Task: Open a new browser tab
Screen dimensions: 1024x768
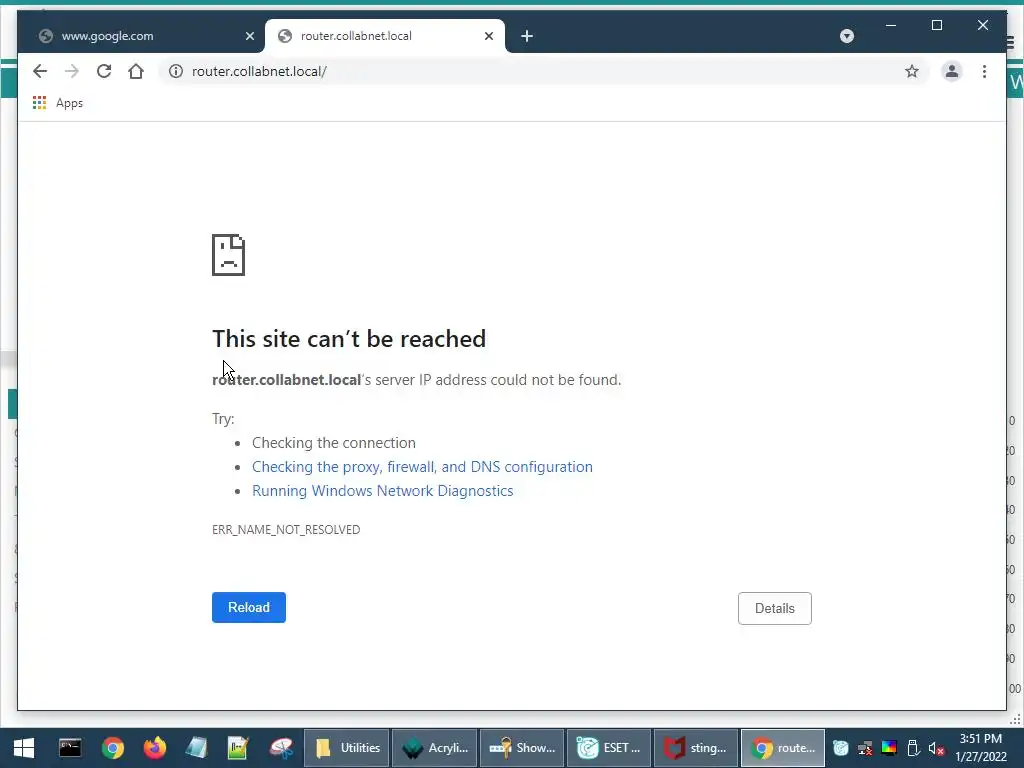Action: (x=527, y=36)
